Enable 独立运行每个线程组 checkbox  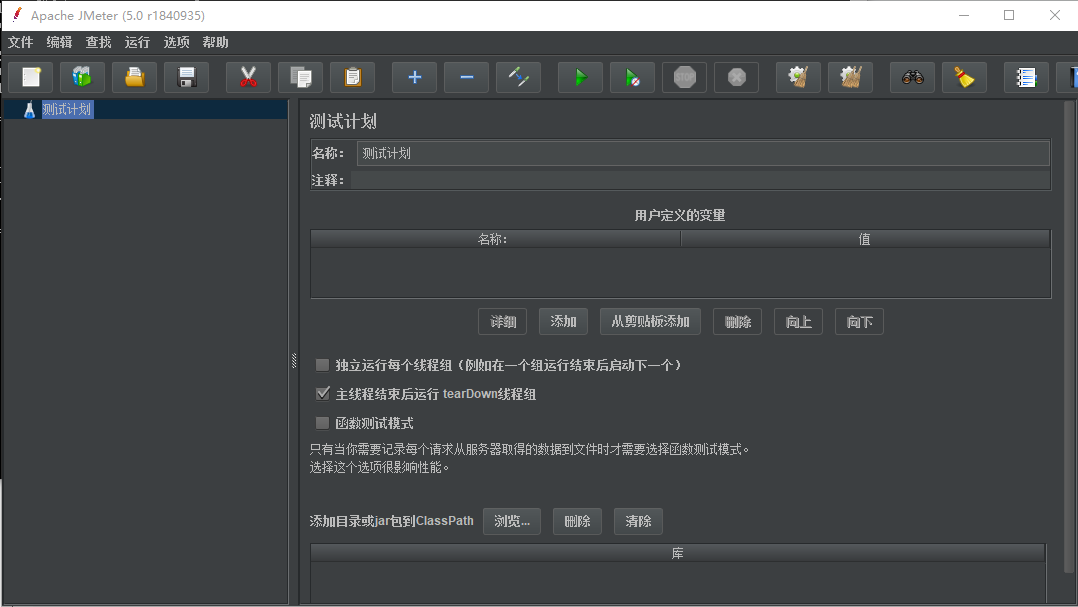pyautogui.click(x=322, y=365)
